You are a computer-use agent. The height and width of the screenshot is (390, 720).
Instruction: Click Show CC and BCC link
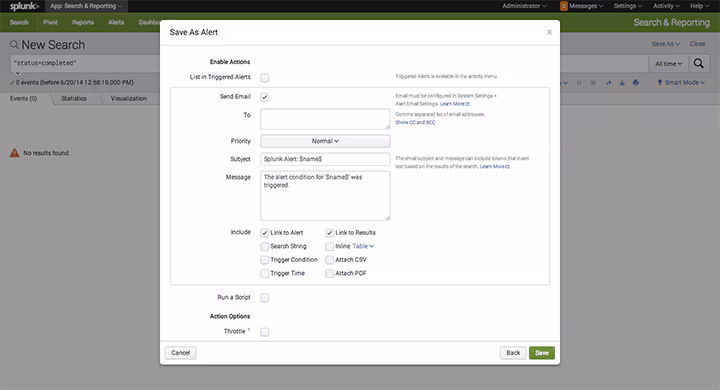click(415, 123)
